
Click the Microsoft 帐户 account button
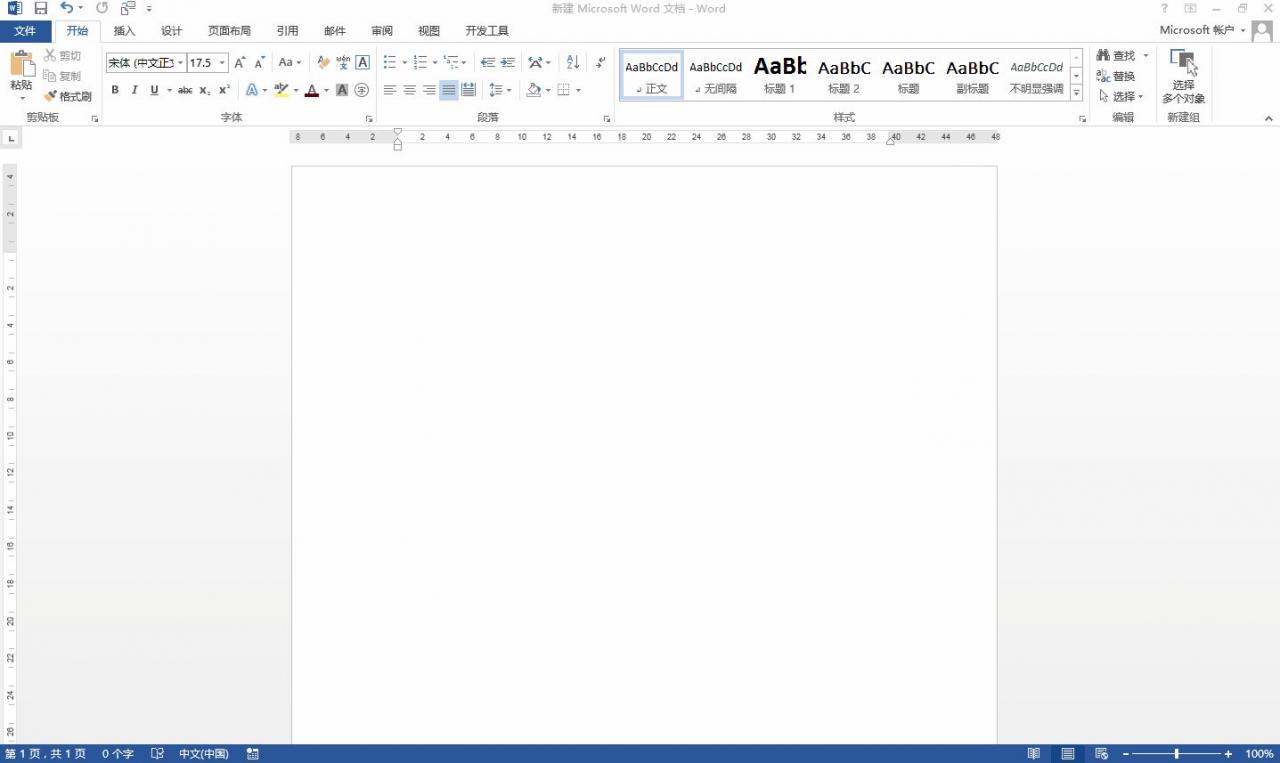pos(1203,31)
